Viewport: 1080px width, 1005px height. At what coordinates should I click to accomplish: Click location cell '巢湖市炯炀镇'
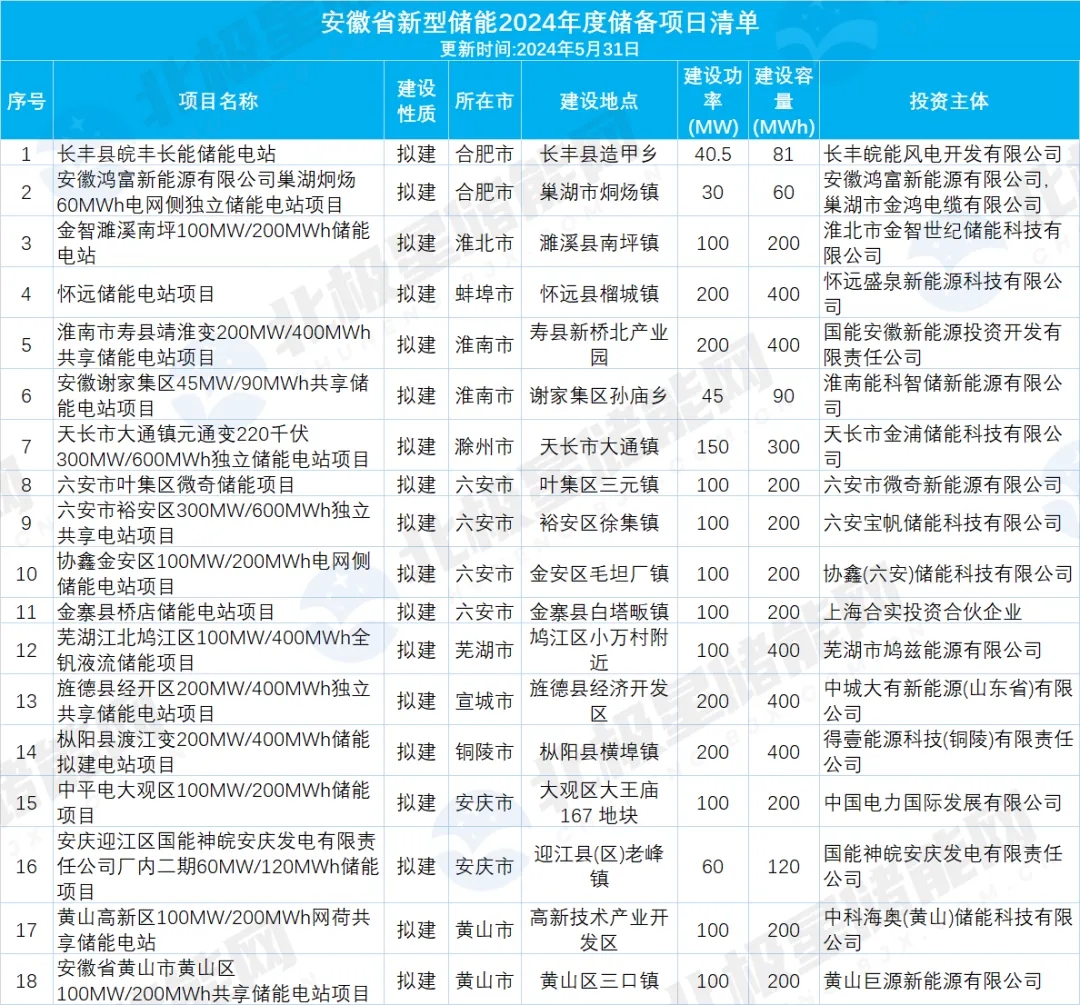(x=599, y=192)
